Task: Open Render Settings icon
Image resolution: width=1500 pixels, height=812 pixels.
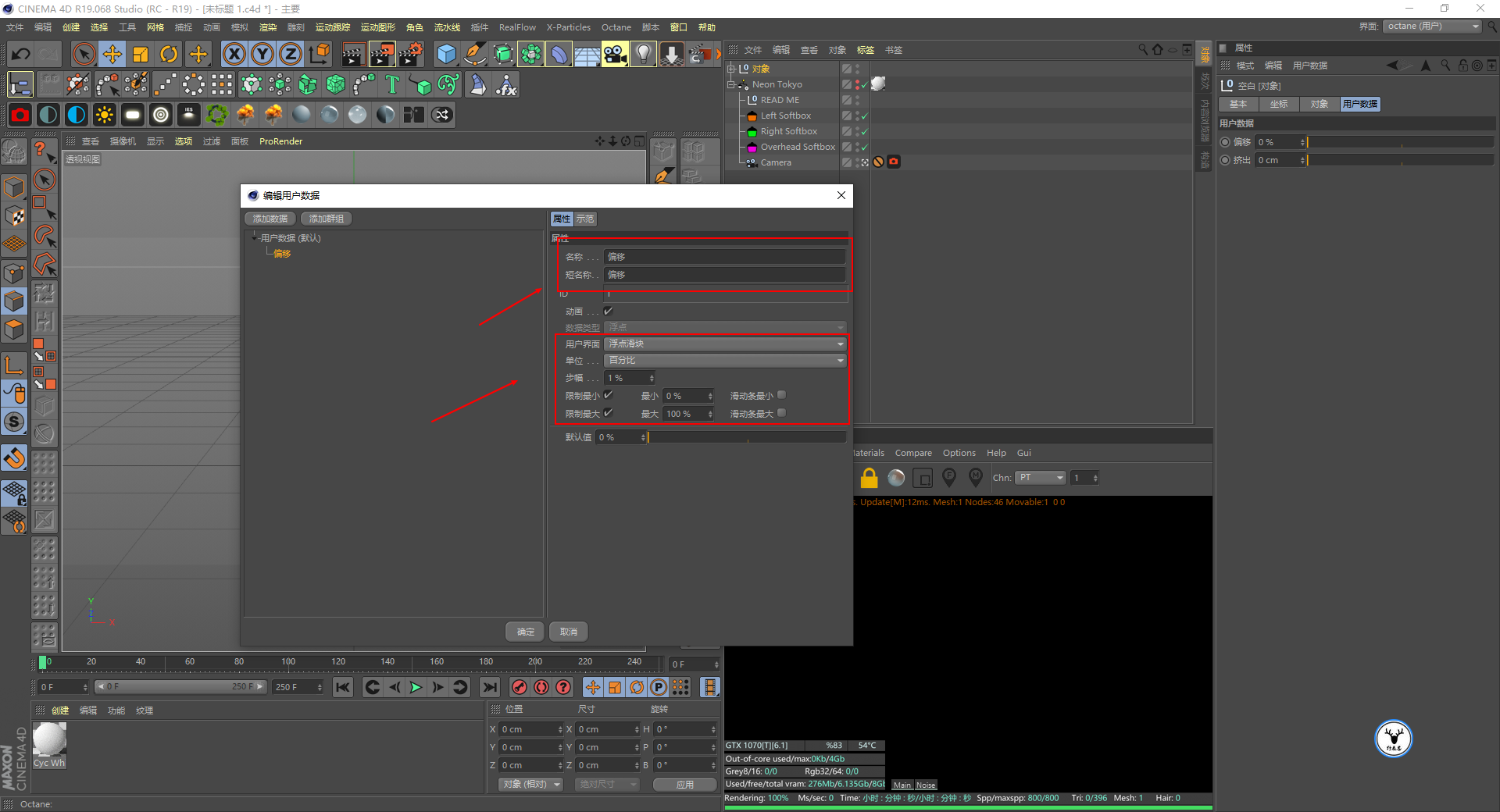Action: (411, 54)
